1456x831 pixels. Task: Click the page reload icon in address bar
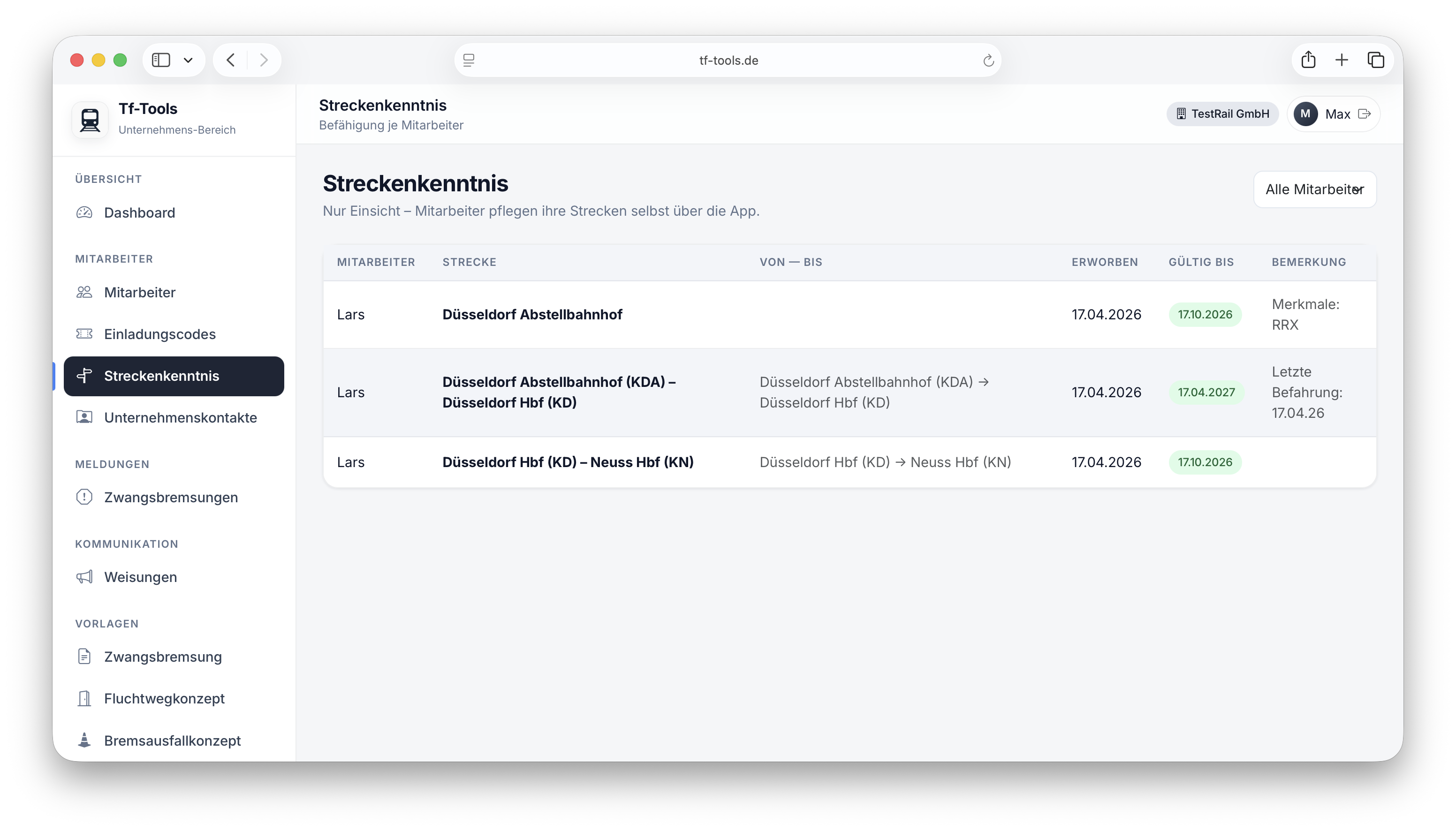[988, 60]
